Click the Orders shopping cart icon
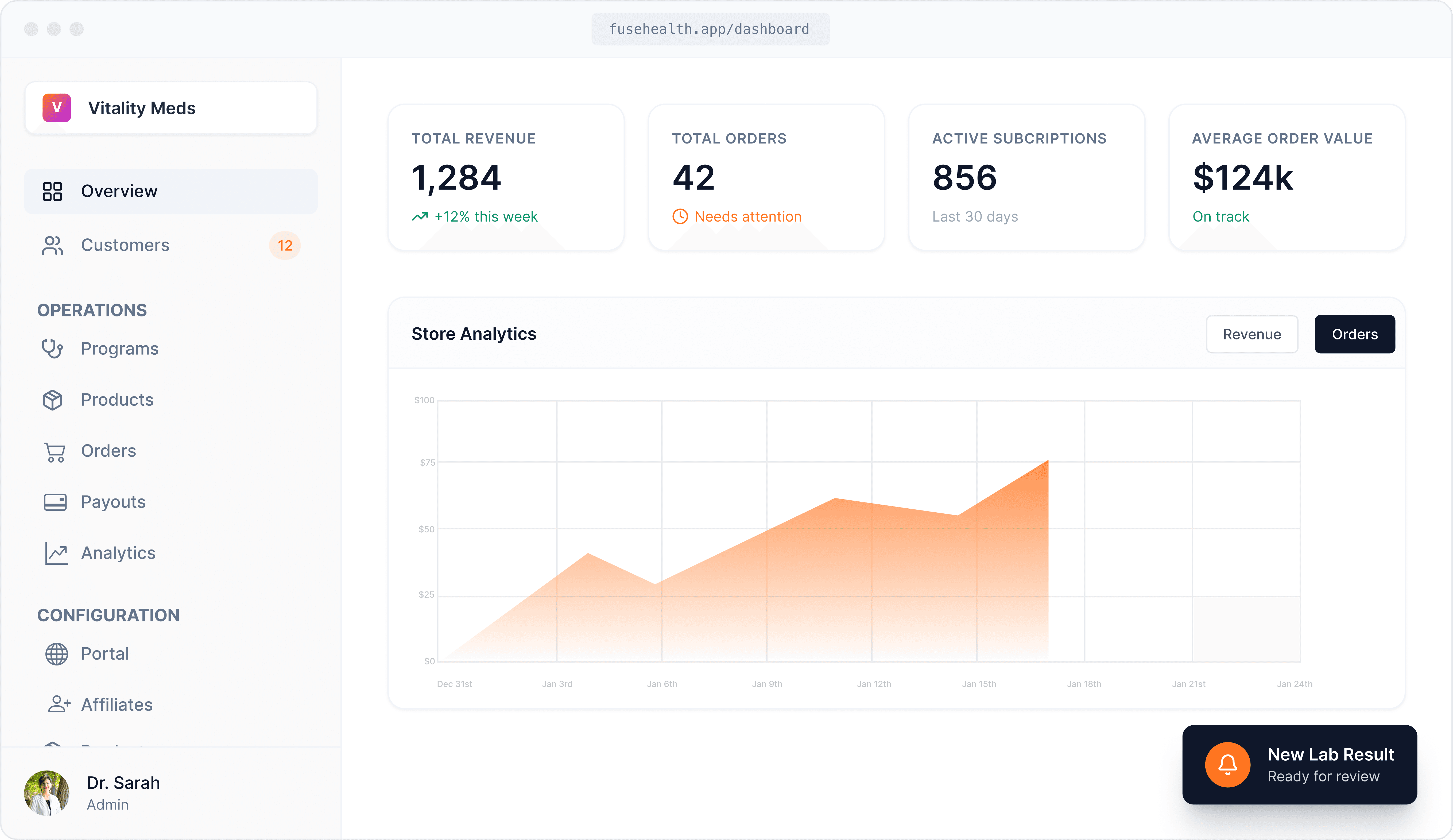 point(55,452)
